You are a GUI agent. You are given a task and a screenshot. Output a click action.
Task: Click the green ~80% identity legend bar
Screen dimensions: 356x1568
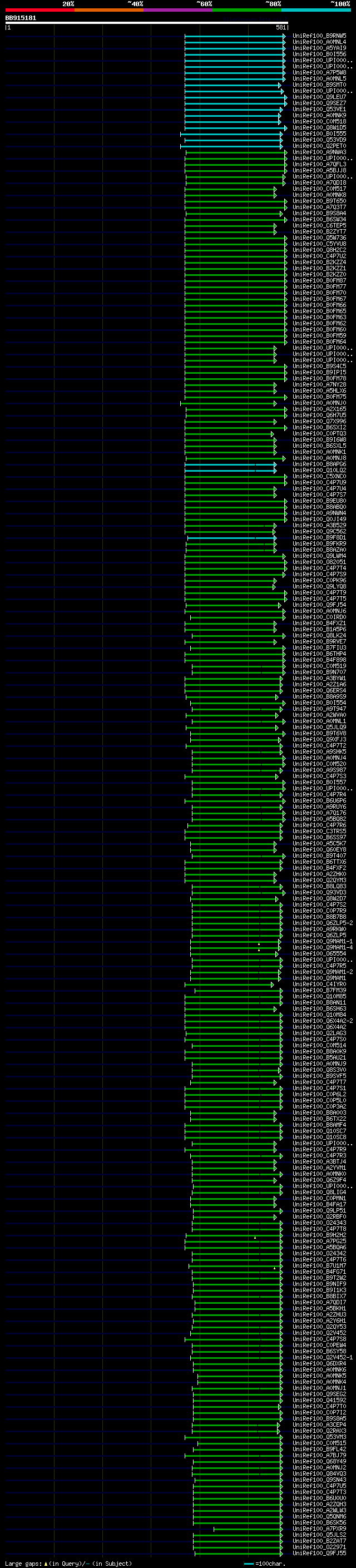click(x=247, y=11)
